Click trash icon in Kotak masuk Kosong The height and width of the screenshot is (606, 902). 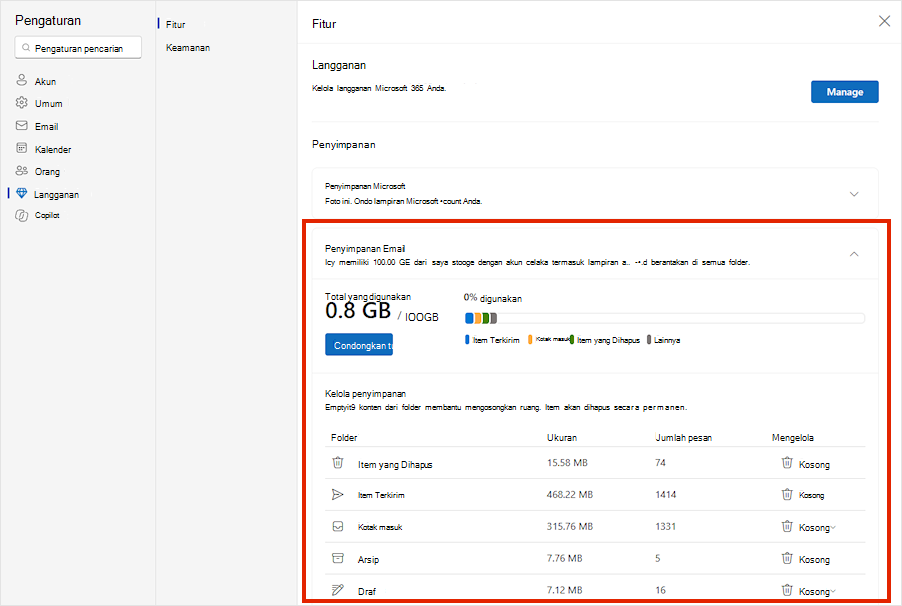pyautogui.click(x=787, y=526)
